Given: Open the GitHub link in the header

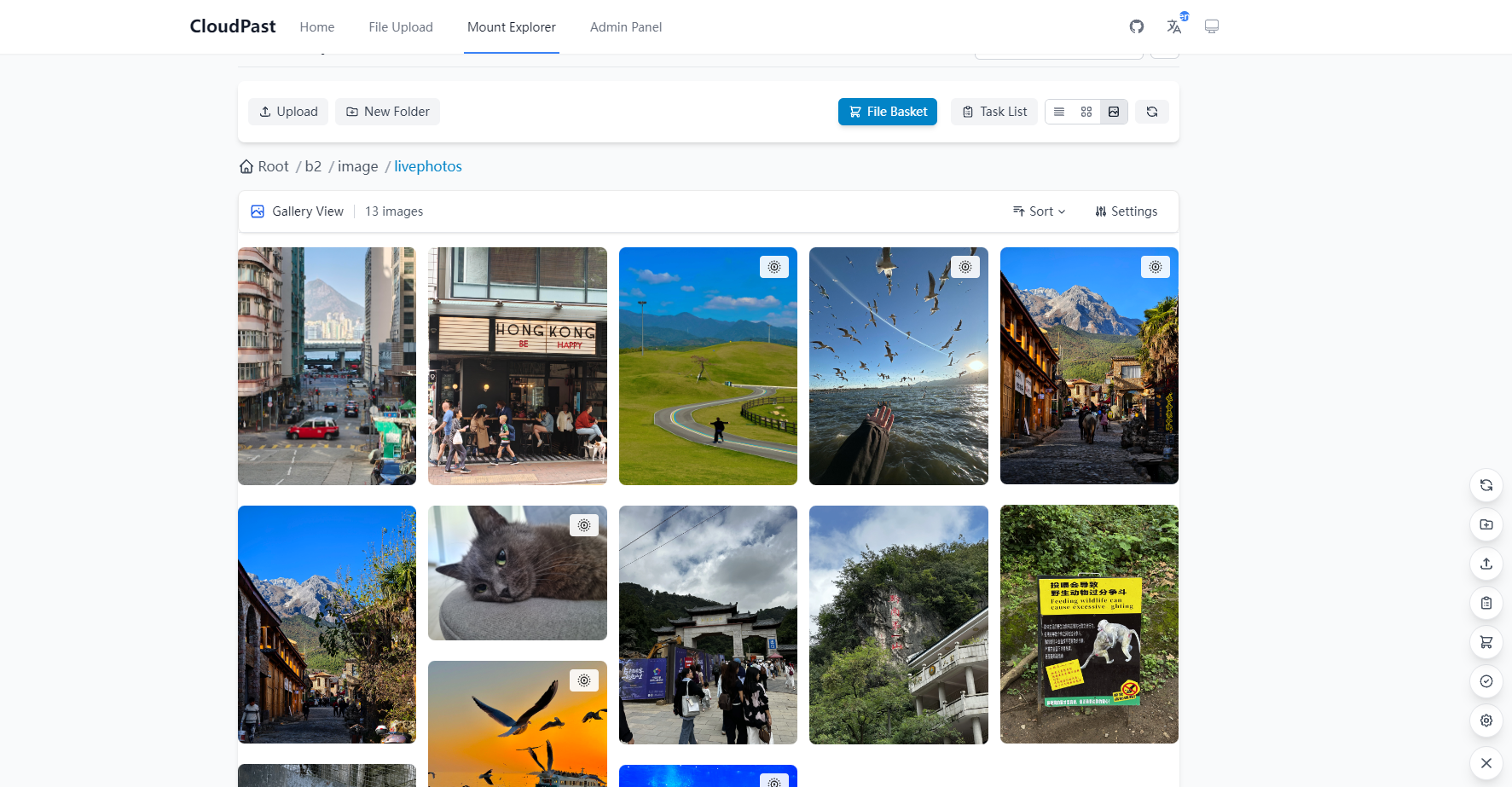Looking at the screenshot, I should click(1136, 26).
